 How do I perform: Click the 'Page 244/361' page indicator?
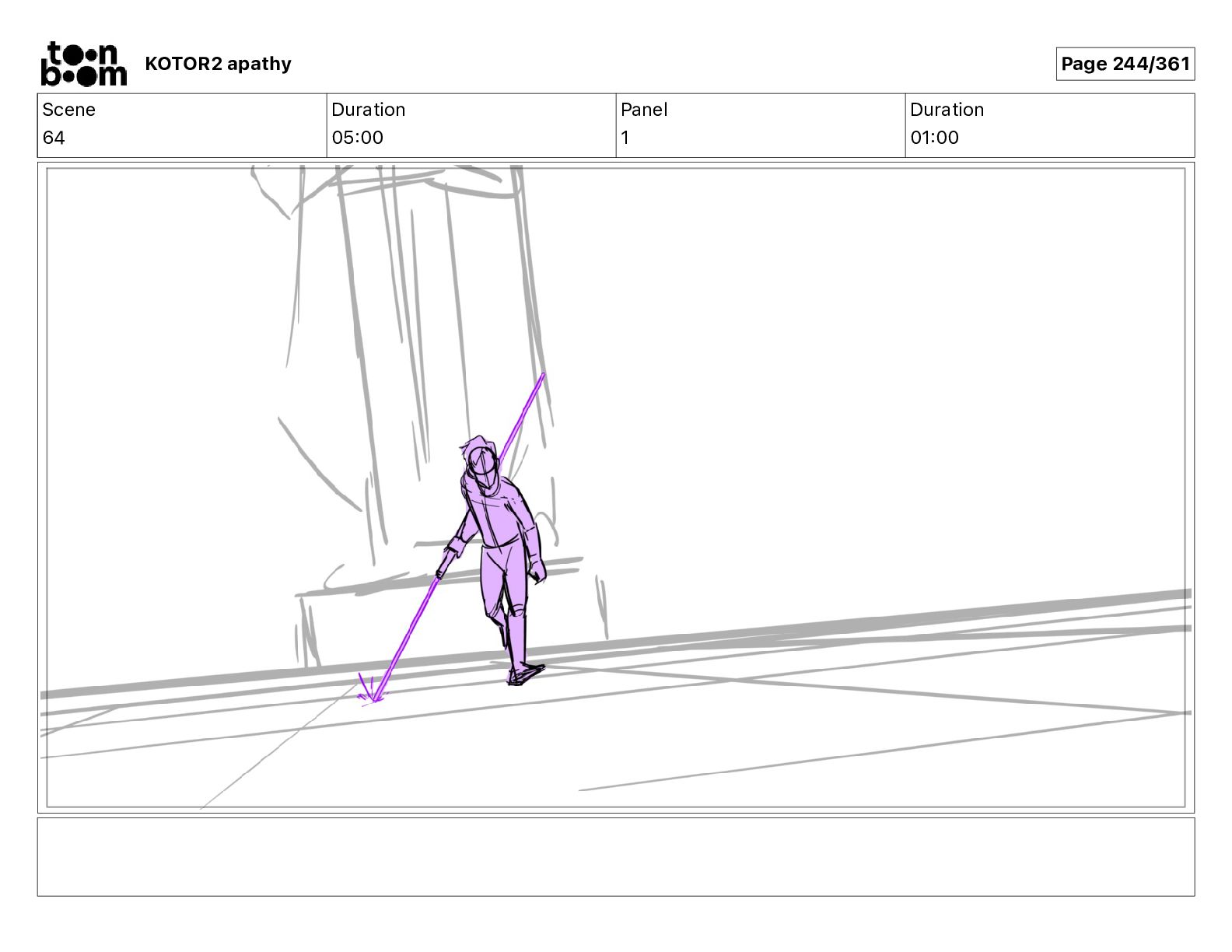[1125, 64]
